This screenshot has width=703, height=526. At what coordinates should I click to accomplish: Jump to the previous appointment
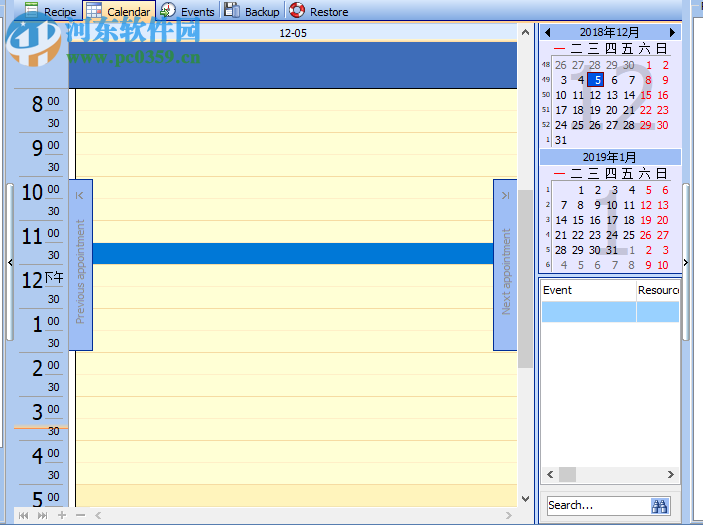click(80, 265)
